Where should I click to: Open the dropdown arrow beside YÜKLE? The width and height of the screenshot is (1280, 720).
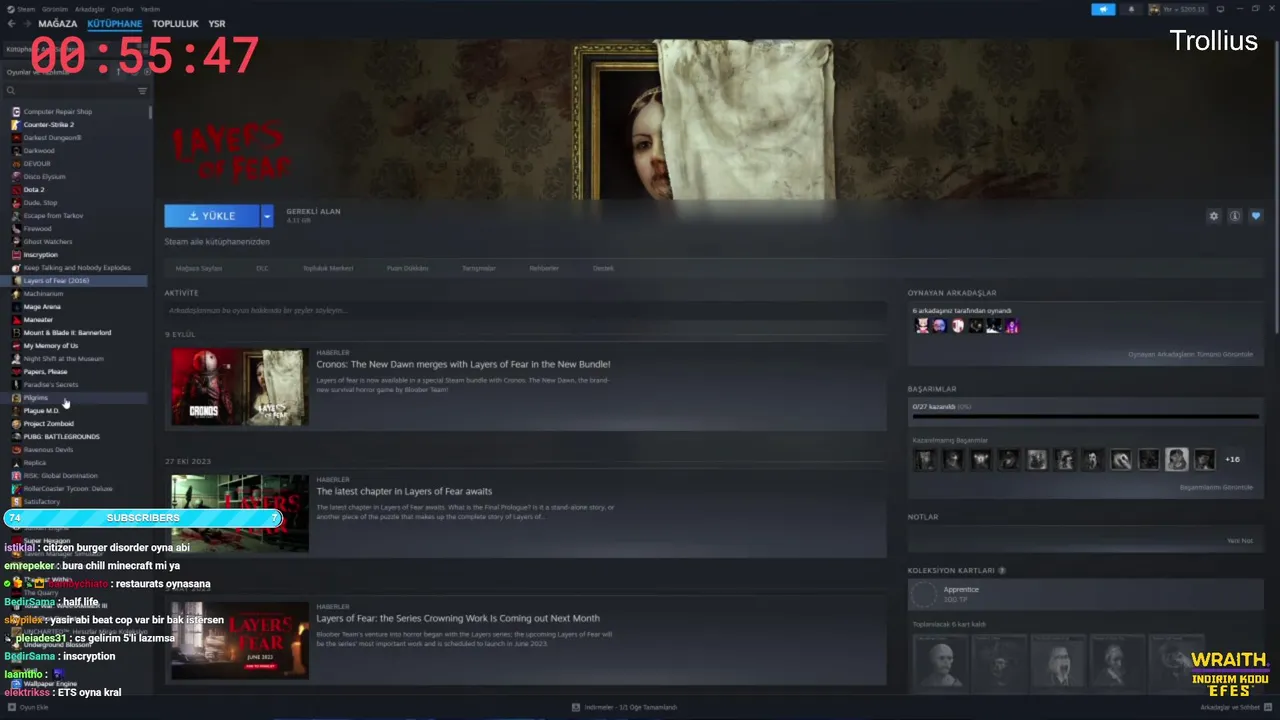click(x=267, y=216)
